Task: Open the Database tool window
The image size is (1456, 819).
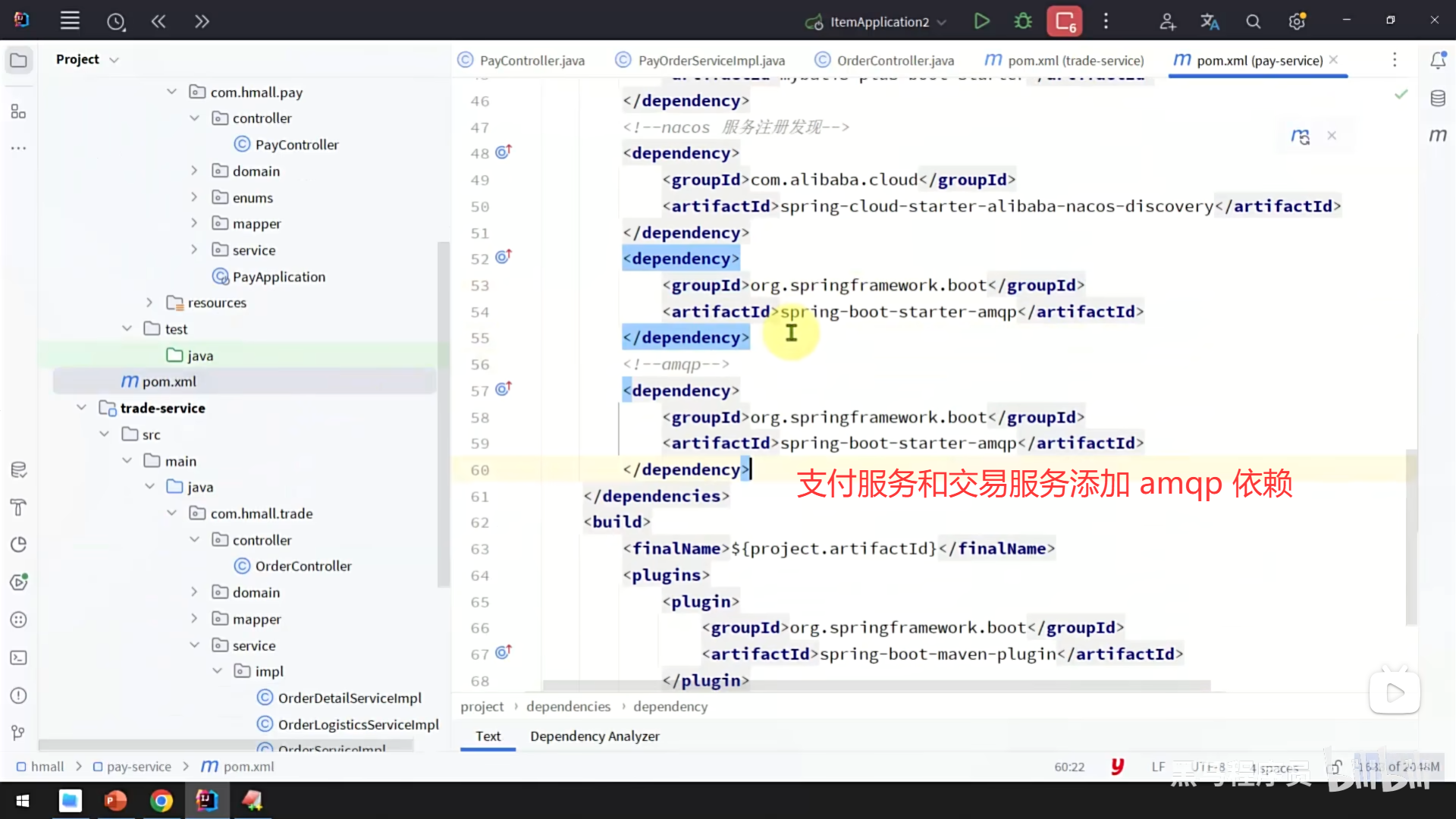Action: coord(1438,99)
